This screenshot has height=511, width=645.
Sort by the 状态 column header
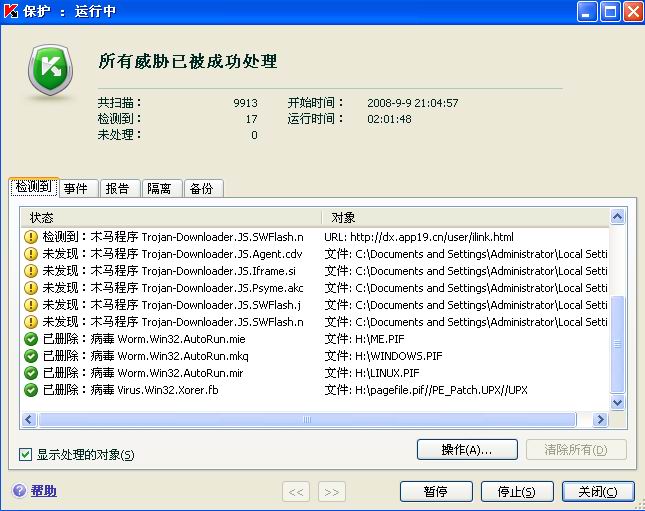(x=171, y=218)
